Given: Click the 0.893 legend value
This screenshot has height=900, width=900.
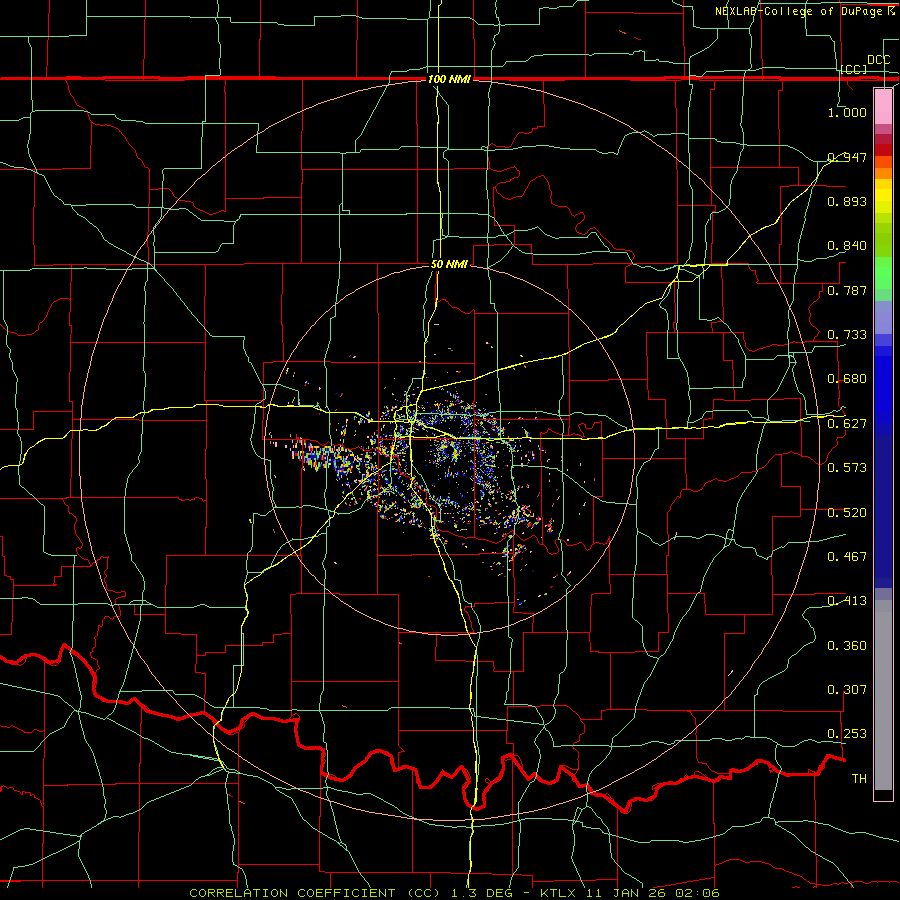Looking at the screenshot, I should click(x=847, y=201).
